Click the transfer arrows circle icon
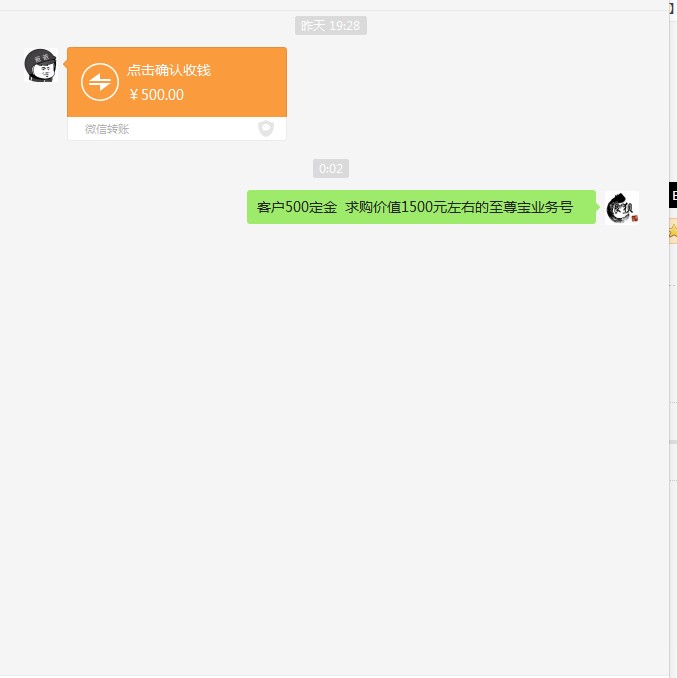Image resolution: width=677 pixels, height=678 pixels. [x=100, y=82]
